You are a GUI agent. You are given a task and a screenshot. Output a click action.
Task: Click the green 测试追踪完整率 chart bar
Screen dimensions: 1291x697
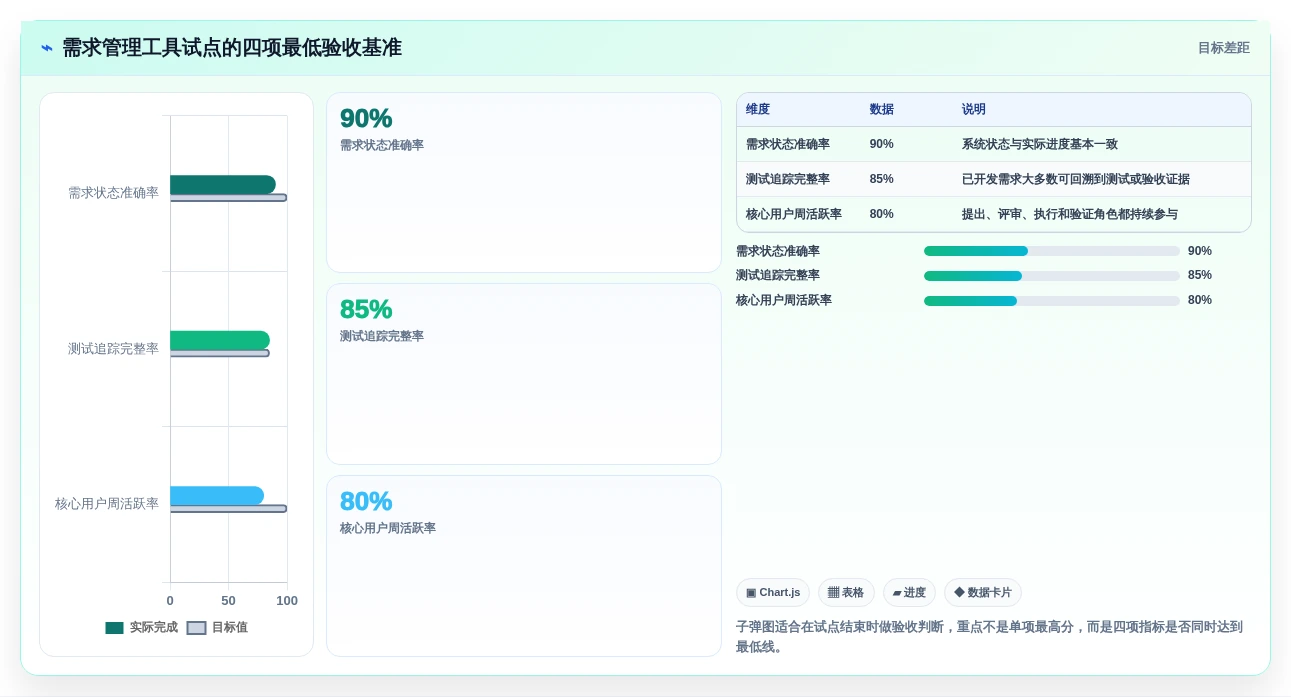220,340
